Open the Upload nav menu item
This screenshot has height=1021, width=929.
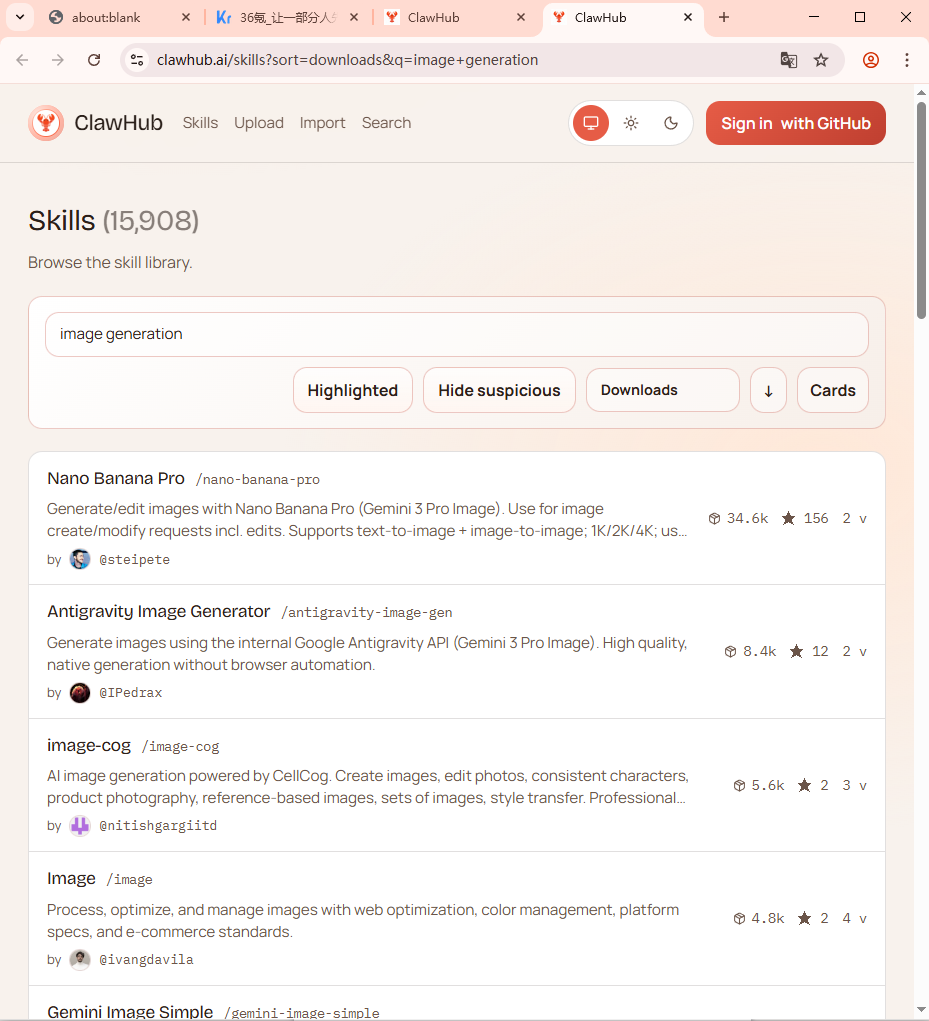pyautogui.click(x=259, y=123)
